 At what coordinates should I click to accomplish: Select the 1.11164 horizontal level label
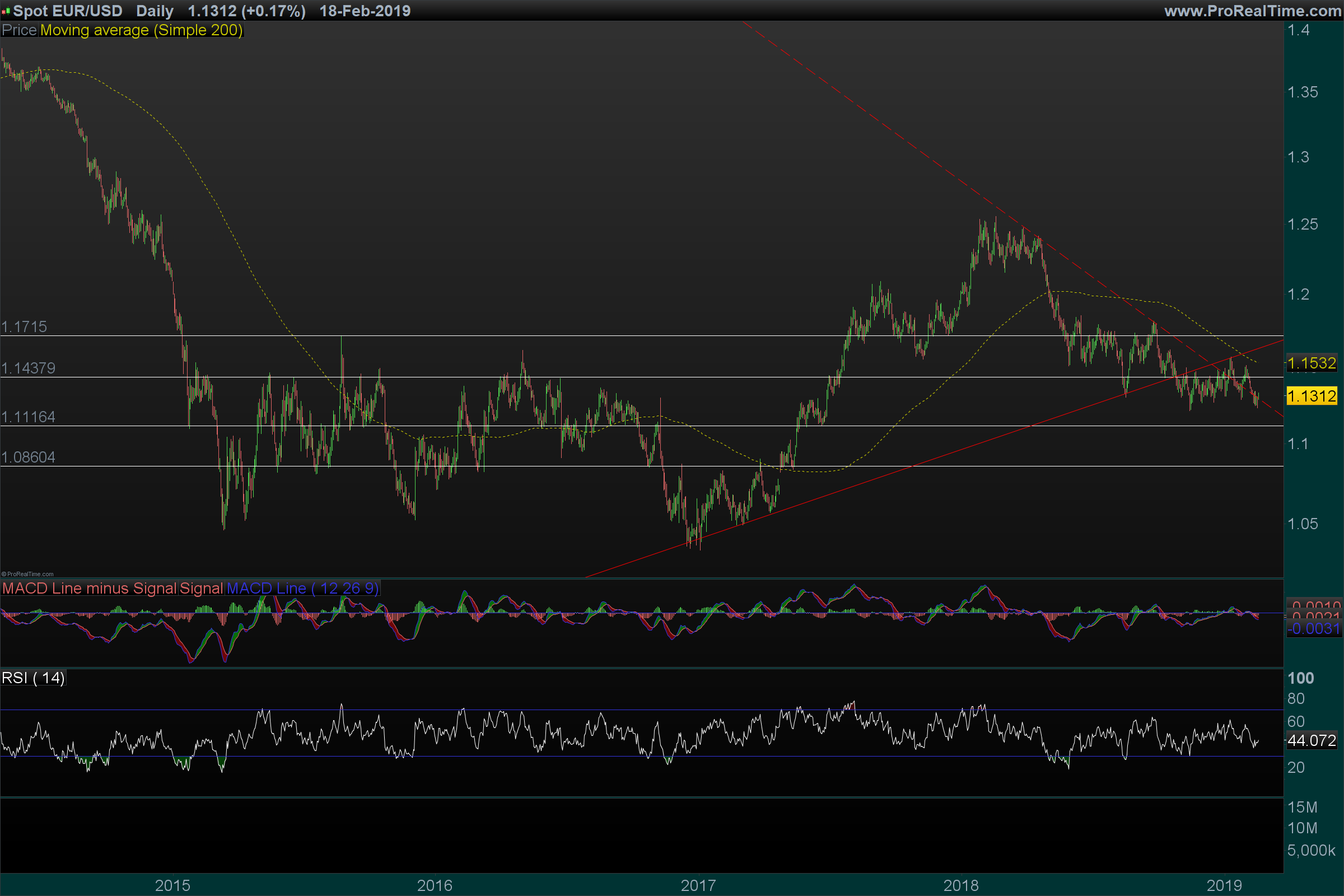coord(28,417)
